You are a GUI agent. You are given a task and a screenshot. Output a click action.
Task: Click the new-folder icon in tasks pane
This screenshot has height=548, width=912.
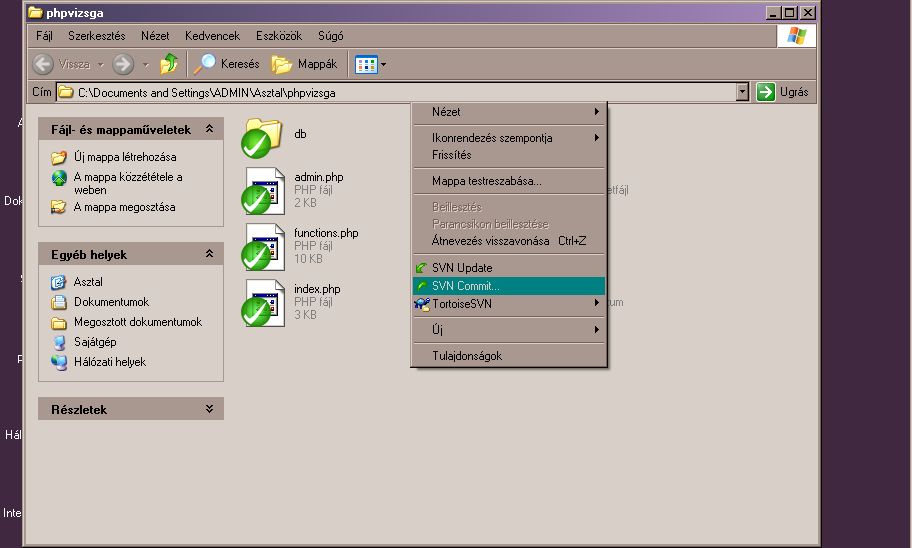59,157
